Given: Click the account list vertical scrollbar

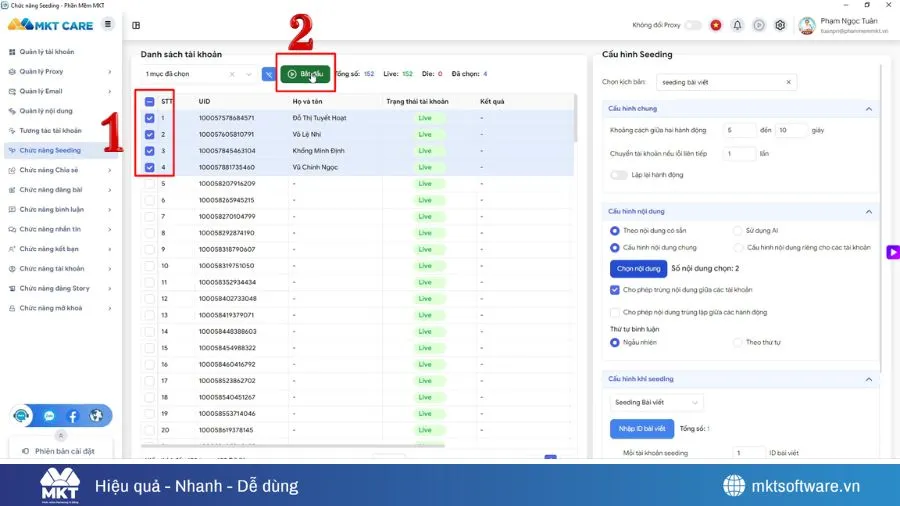Looking at the screenshot, I should click(575, 119).
